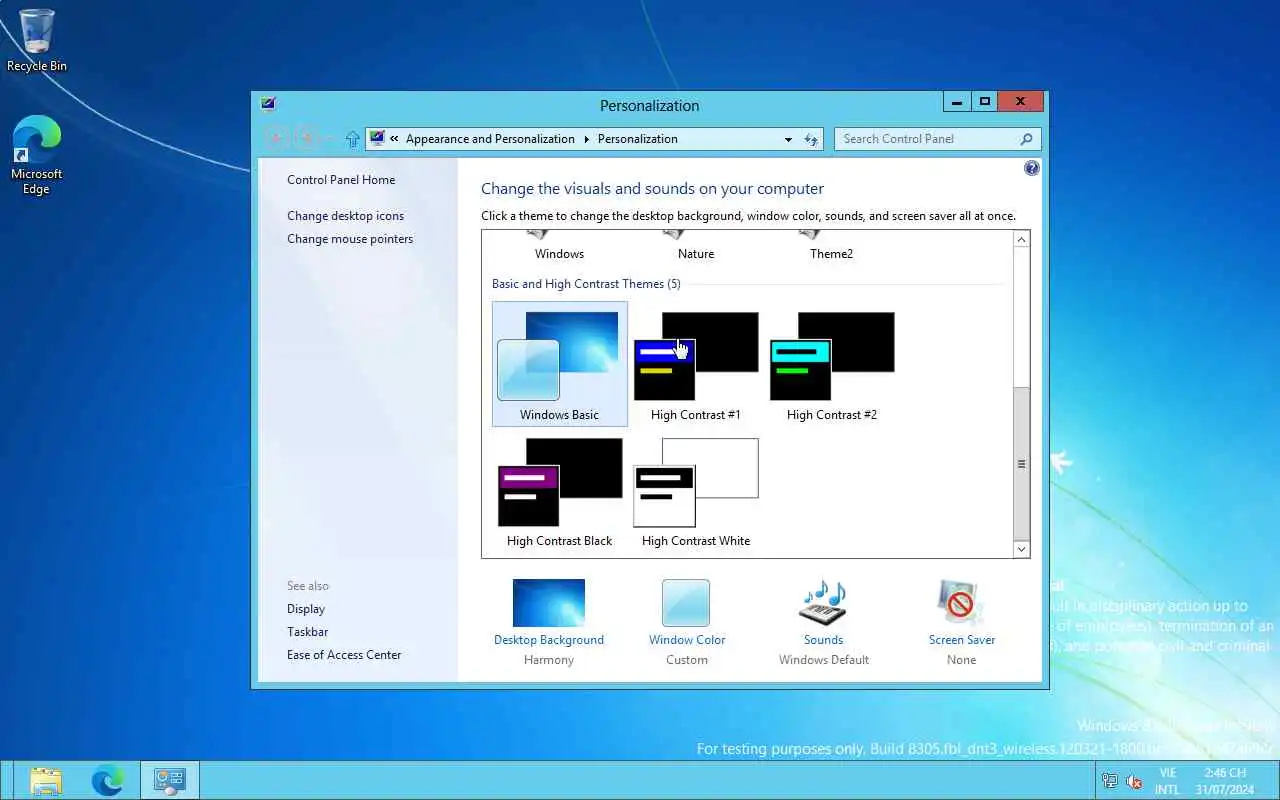1280x800 pixels.
Task: Click Appearance and Personalization breadcrumb
Action: pyautogui.click(x=490, y=139)
